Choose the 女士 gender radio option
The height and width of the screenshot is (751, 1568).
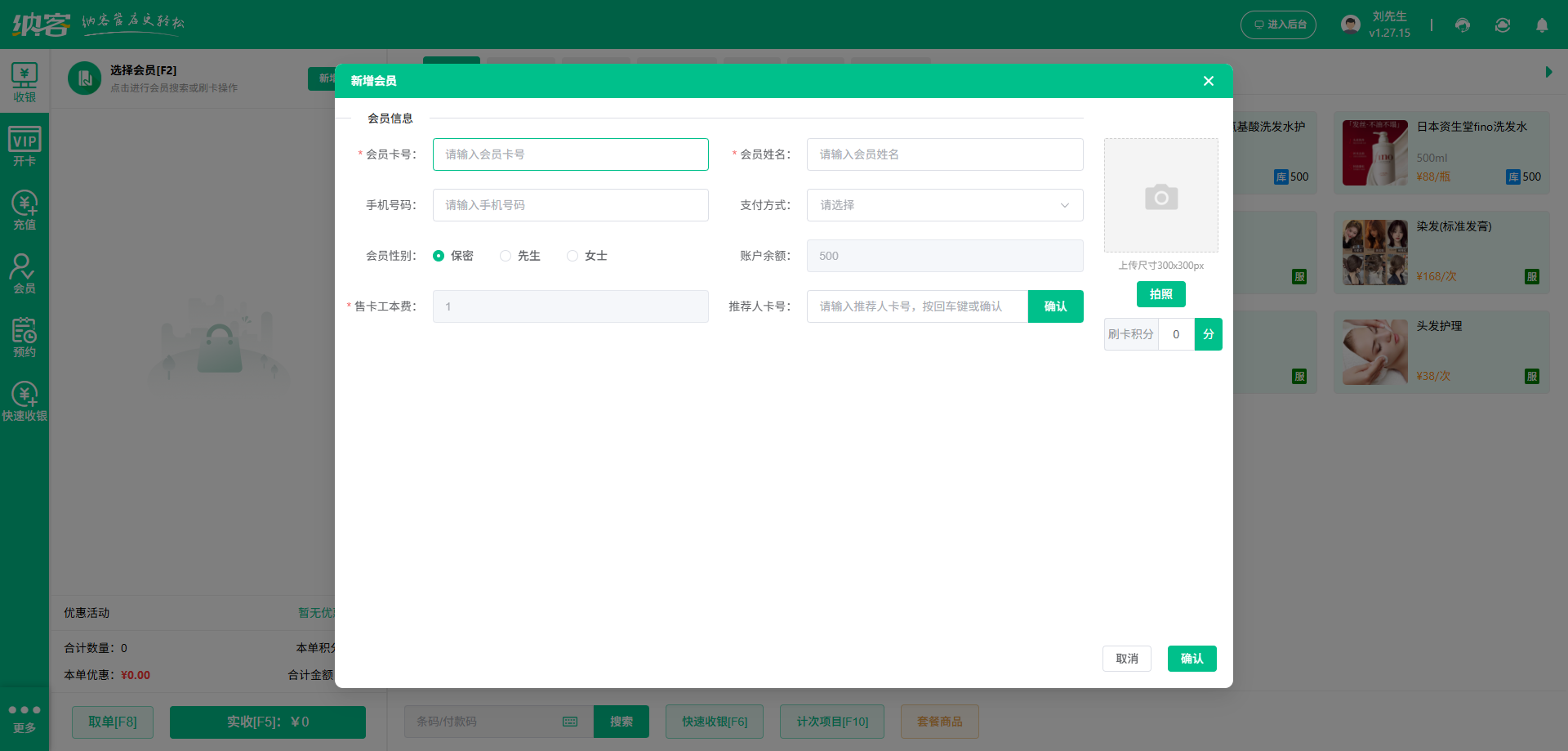[x=572, y=256]
